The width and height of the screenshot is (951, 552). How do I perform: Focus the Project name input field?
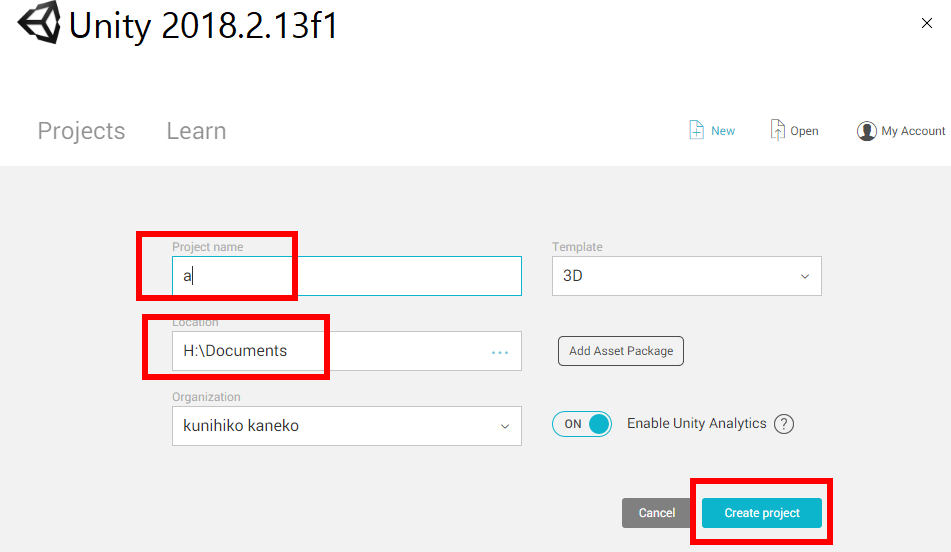click(x=347, y=276)
